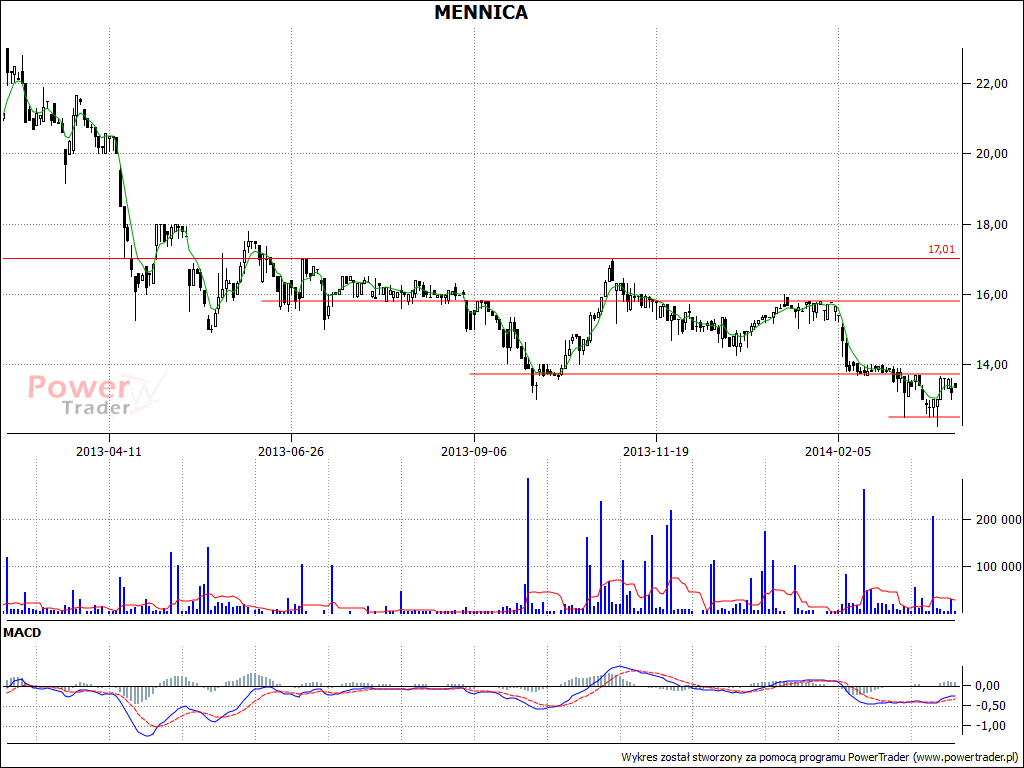
Task: Click the 100 000 volume axis label
Action: pyautogui.click(x=999, y=567)
